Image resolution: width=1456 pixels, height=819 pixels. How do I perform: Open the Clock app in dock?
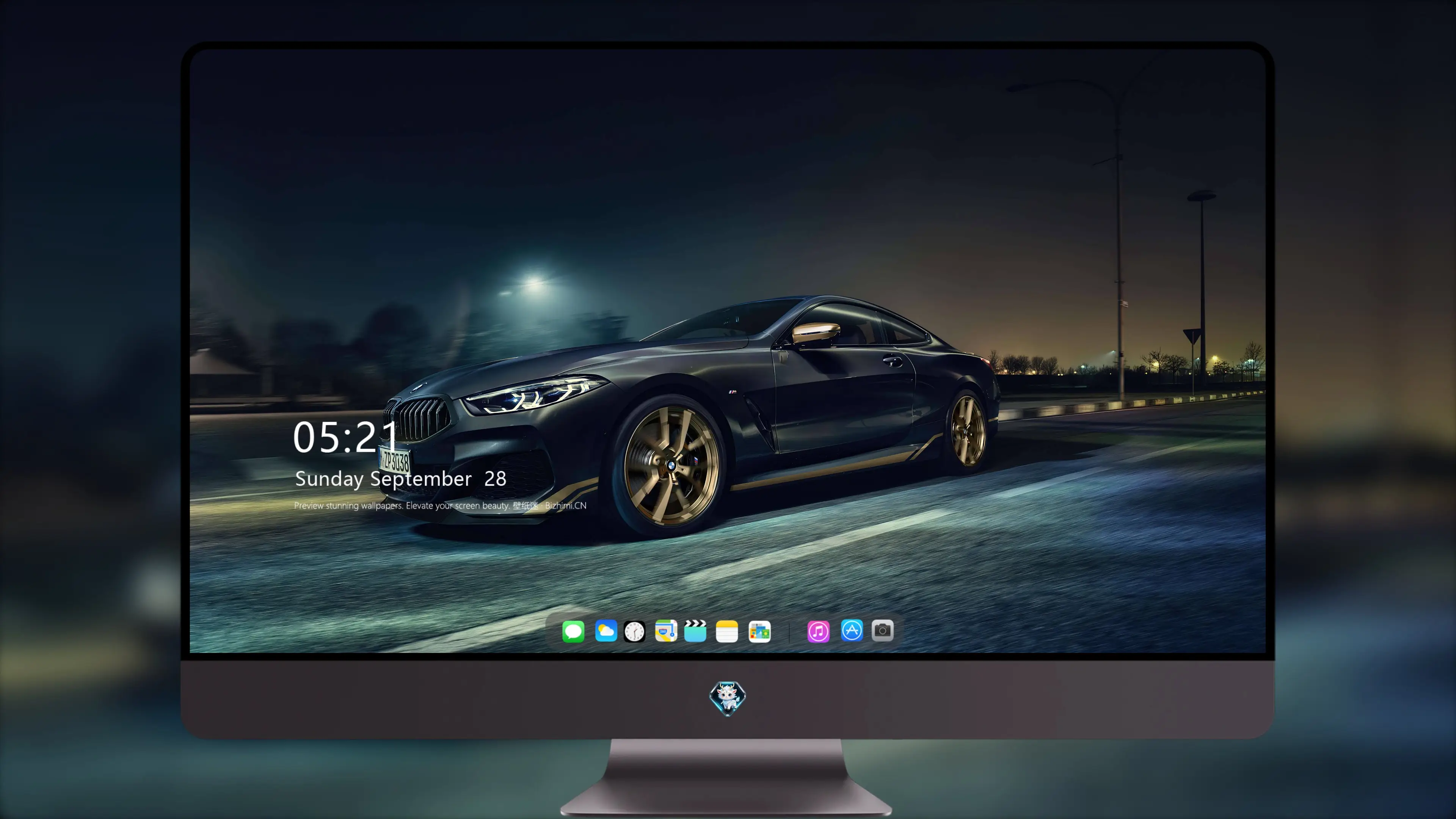[634, 631]
